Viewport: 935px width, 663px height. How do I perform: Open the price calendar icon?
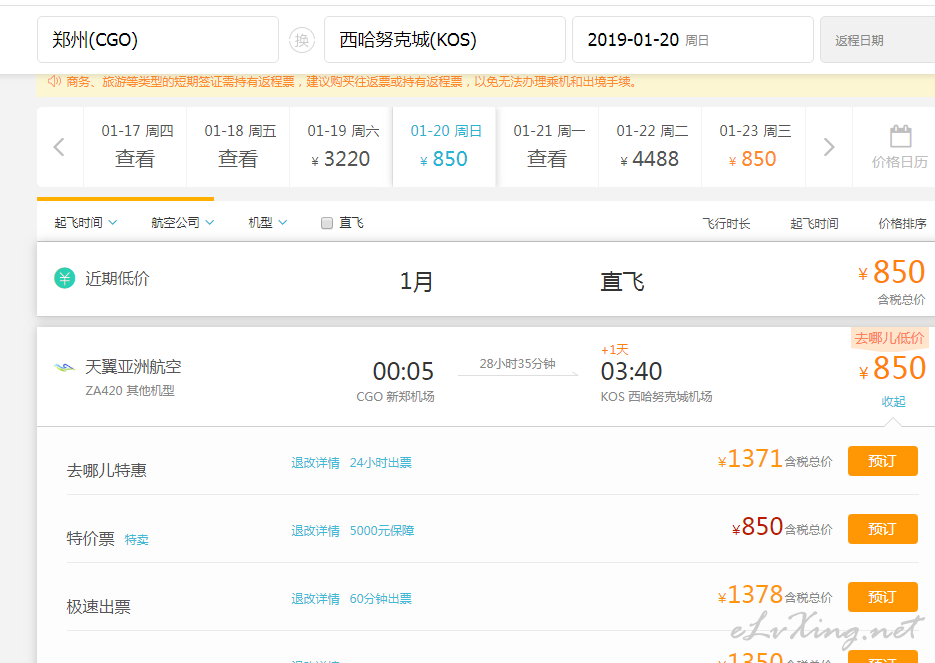tap(900, 137)
